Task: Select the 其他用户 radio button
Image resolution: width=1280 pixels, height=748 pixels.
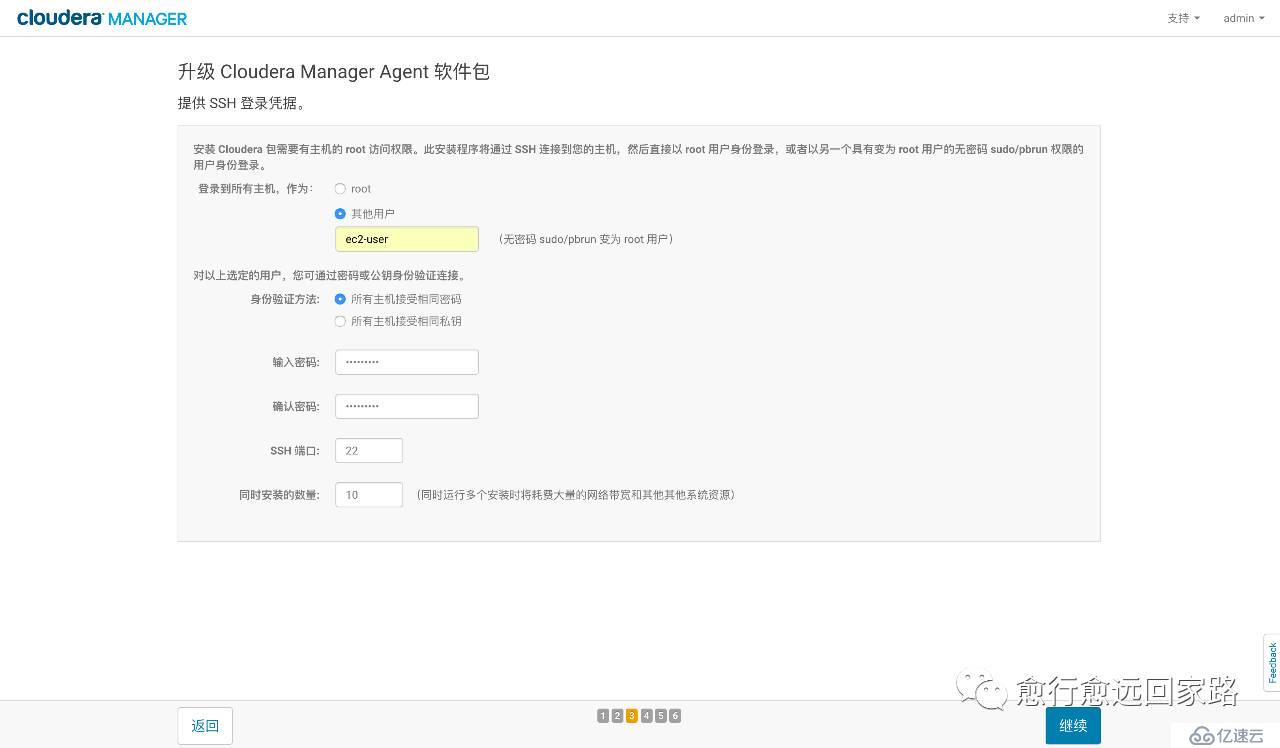Action: (340, 214)
